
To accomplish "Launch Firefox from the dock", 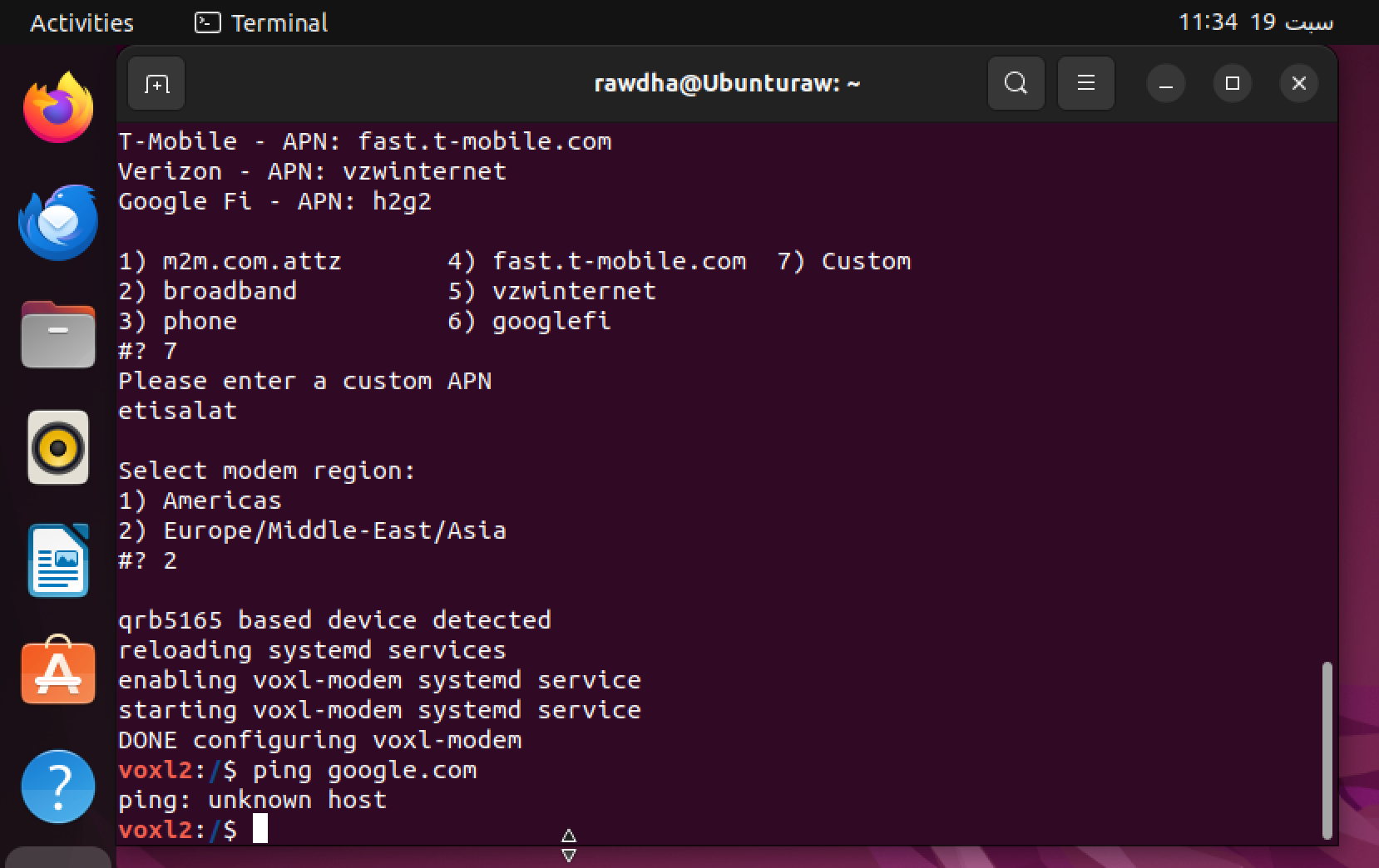I will [x=58, y=108].
